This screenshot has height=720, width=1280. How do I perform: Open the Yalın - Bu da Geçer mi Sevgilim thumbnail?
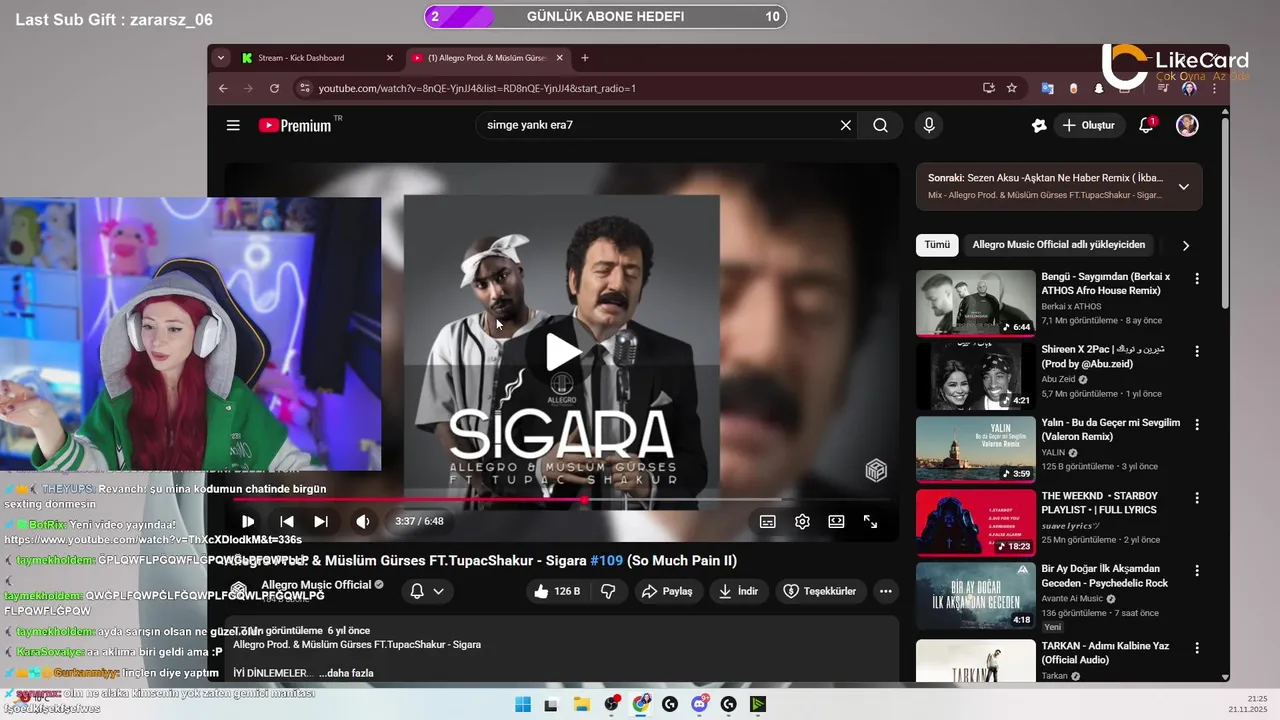pos(976,449)
